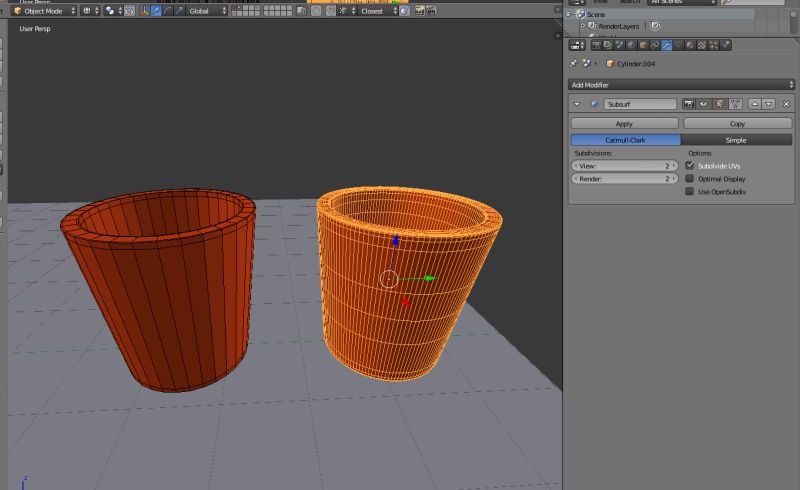Click Cylinder.004 object name breadcrumb
Screen dimensions: 800x490
tap(636, 64)
